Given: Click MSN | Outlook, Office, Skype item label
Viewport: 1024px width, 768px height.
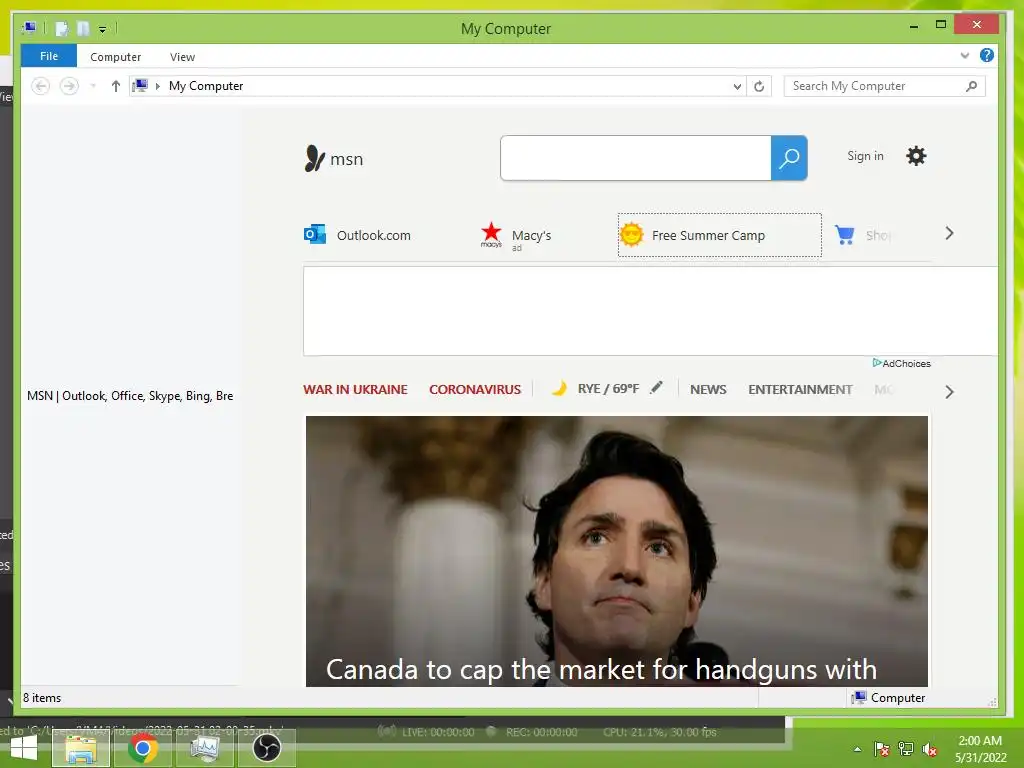Looking at the screenshot, I should pos(130,396).
